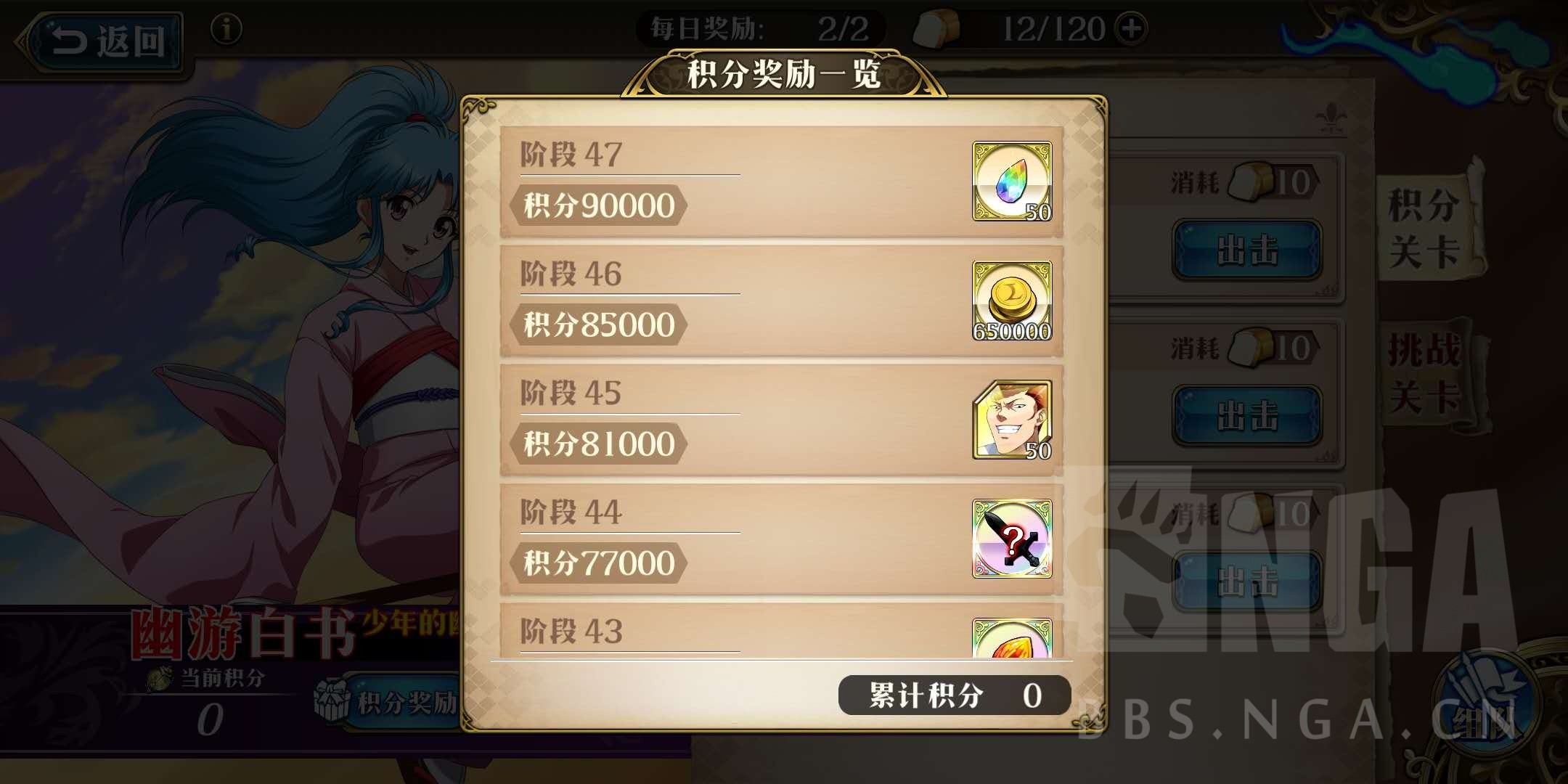Tap the rainbow gem reward icon in stage 47
This screenshot has width=1568, height=784.
click(1012, 181)
